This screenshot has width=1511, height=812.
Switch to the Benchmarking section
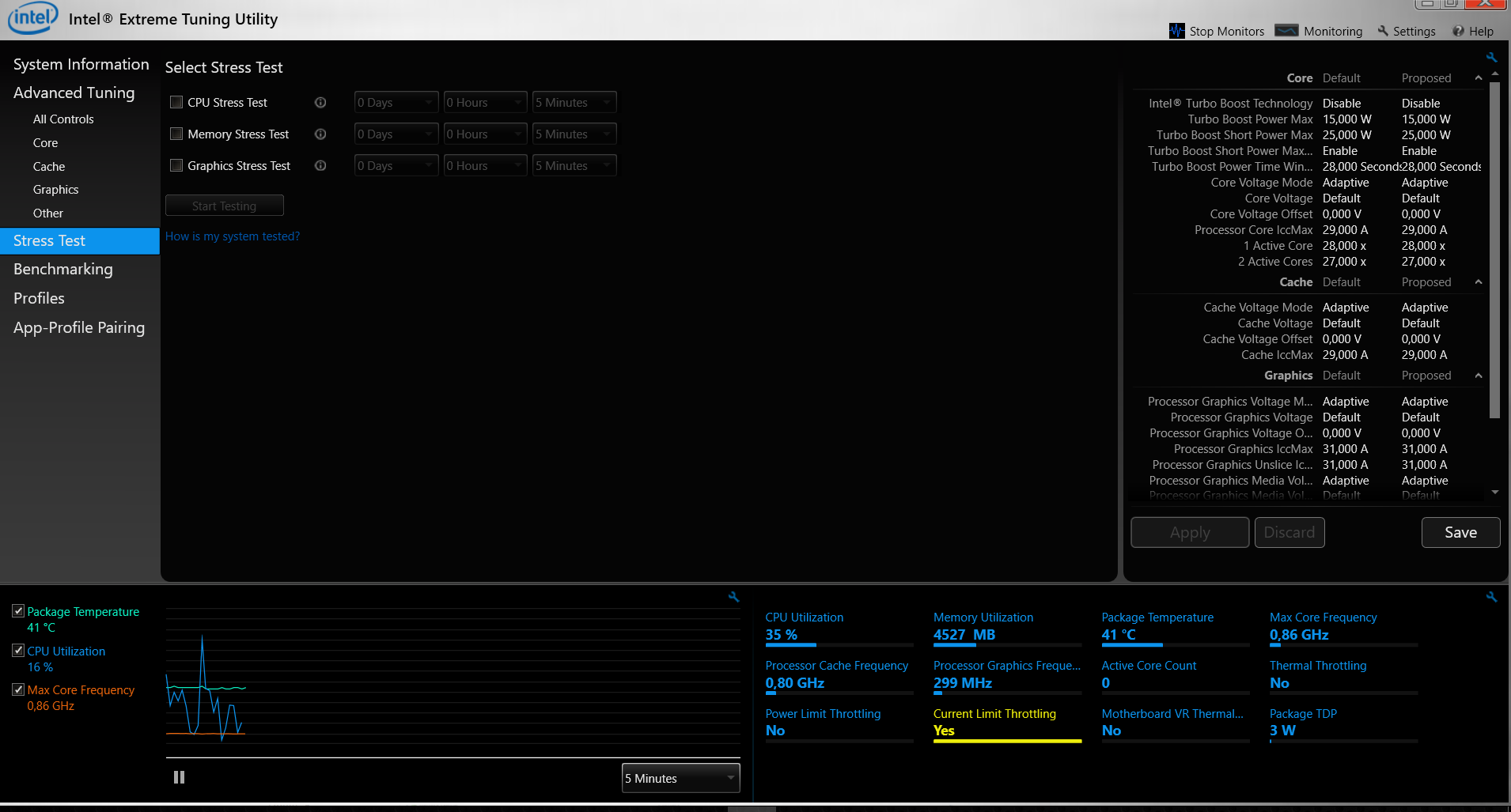[x=62, y=269]
